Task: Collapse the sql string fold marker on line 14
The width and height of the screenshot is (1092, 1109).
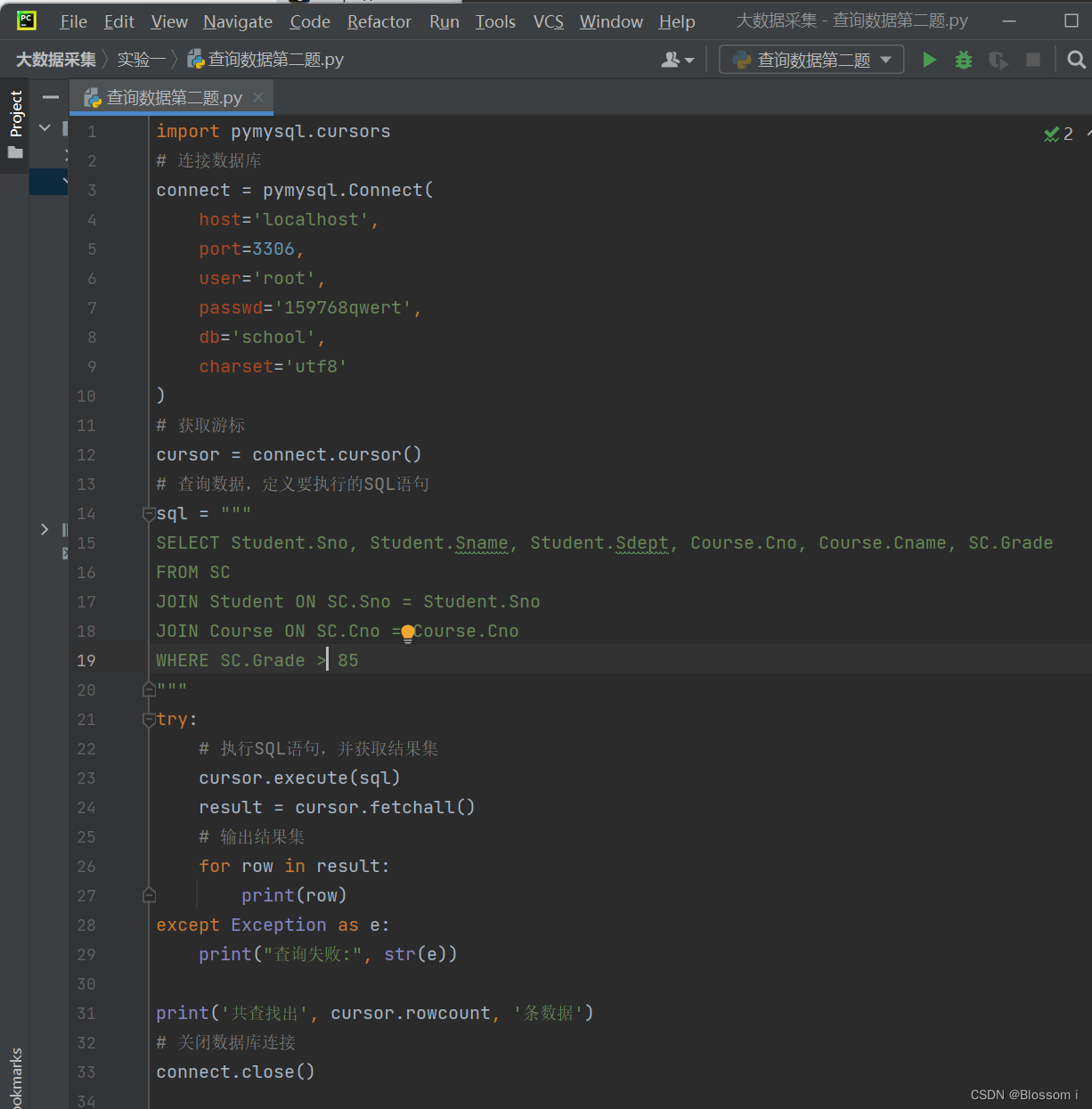Action: 149,514
